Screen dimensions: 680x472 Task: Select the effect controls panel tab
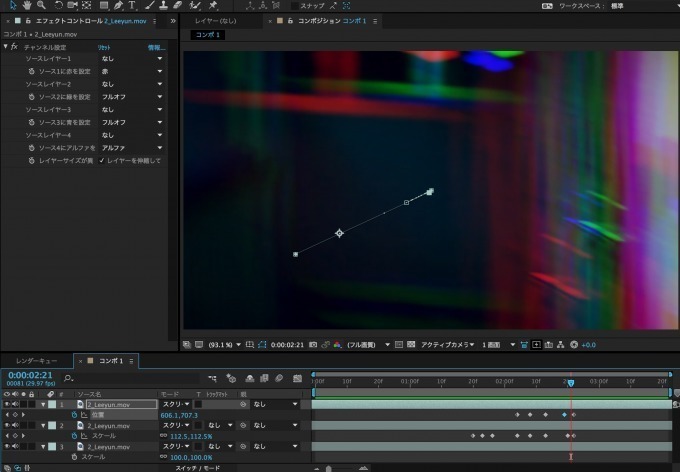click(91, 21)
